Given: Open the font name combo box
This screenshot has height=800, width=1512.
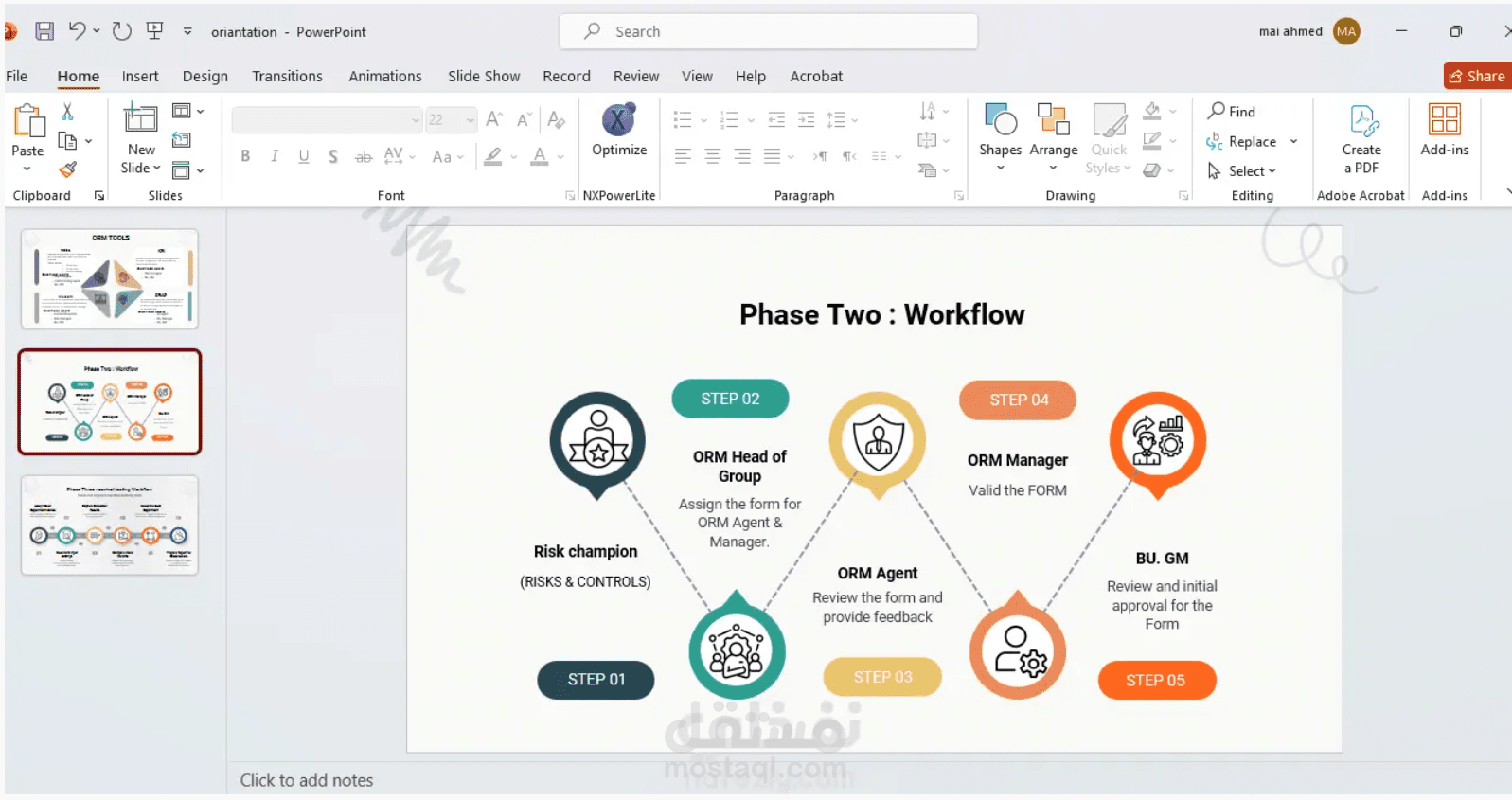Looking at the screenshot, I should [327, 120].
